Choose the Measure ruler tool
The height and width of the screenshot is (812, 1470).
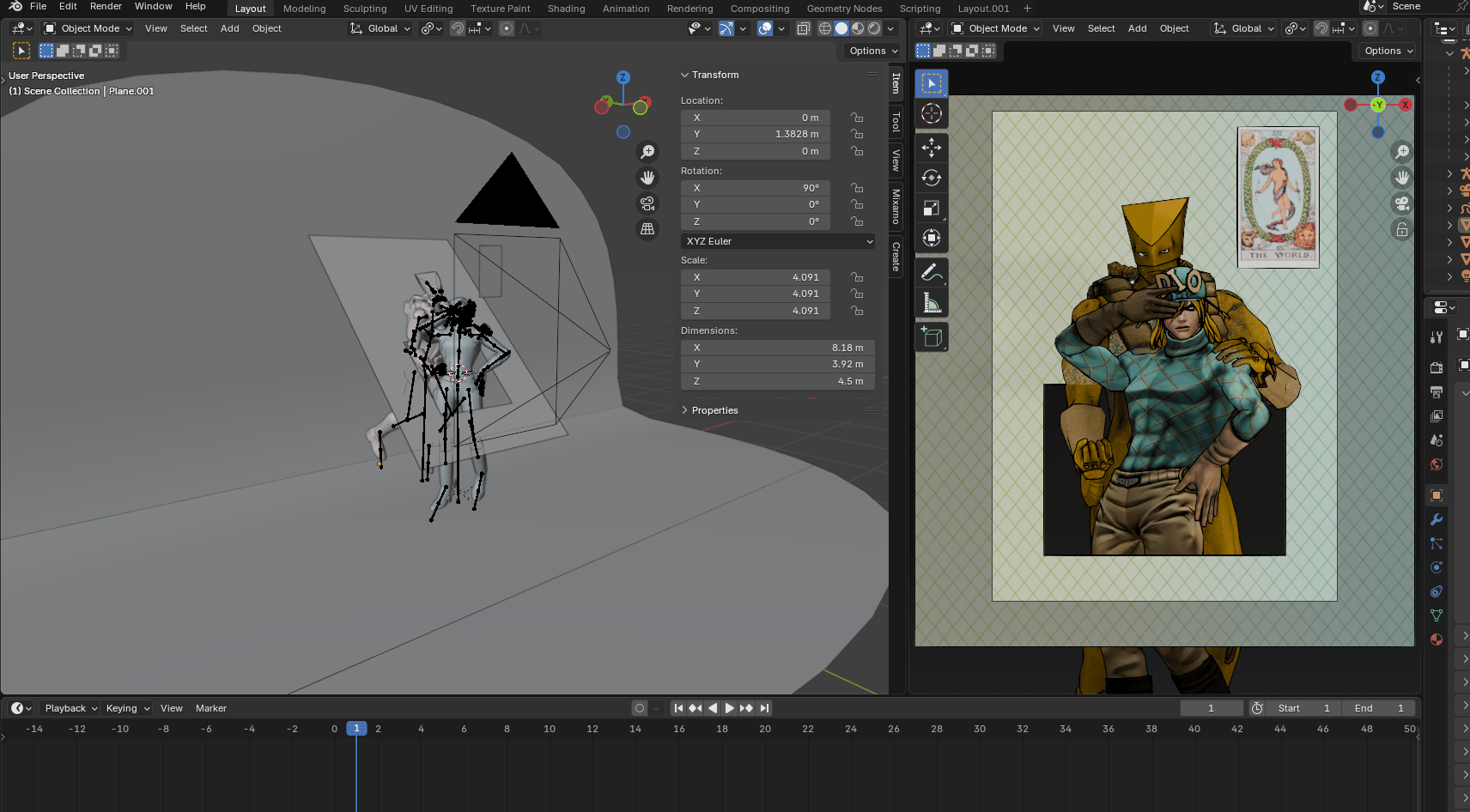[x=931, y=303]
